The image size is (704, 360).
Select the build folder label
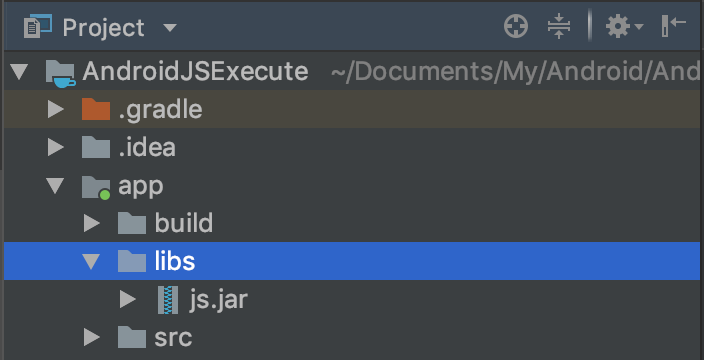pos(184,223)
